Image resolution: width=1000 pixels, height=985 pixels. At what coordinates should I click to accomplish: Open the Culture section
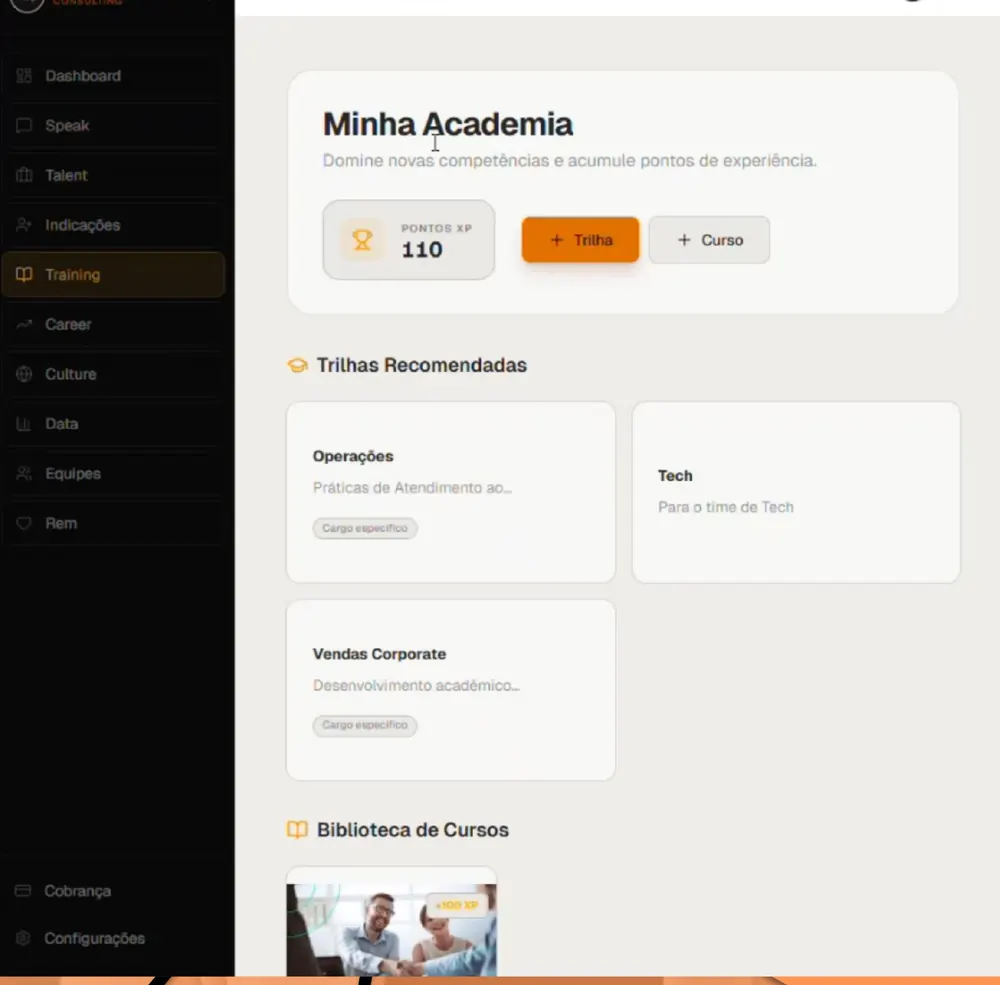114,374
